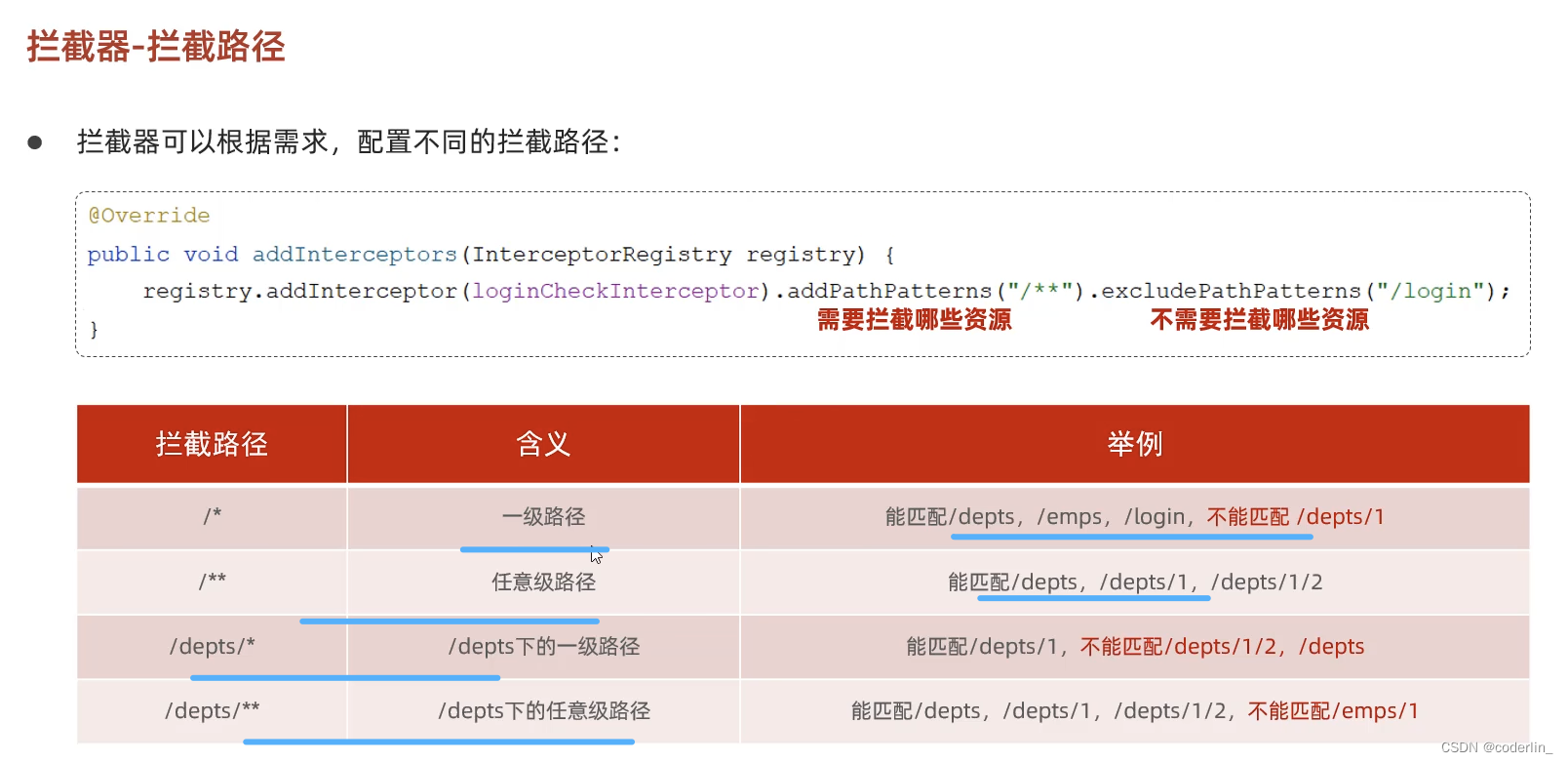Click the red text 不能匹配/emps/1
This screenshot has height=763, width=1568.
pos(1333,711)
